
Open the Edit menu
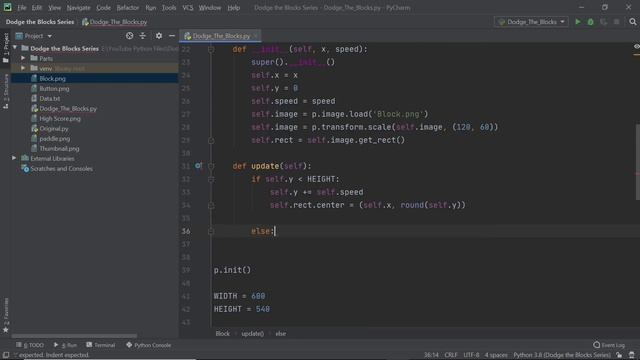(x=37, y=7)
